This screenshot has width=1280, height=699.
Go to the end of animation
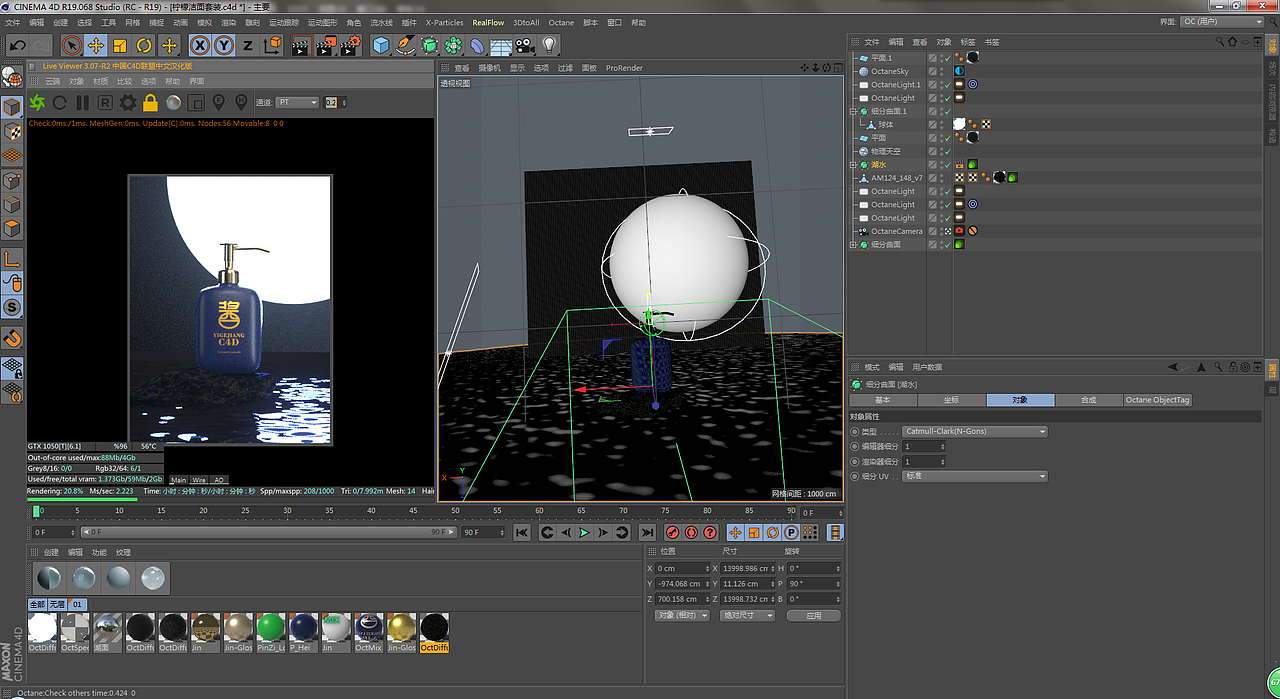[x=647, y=533]
